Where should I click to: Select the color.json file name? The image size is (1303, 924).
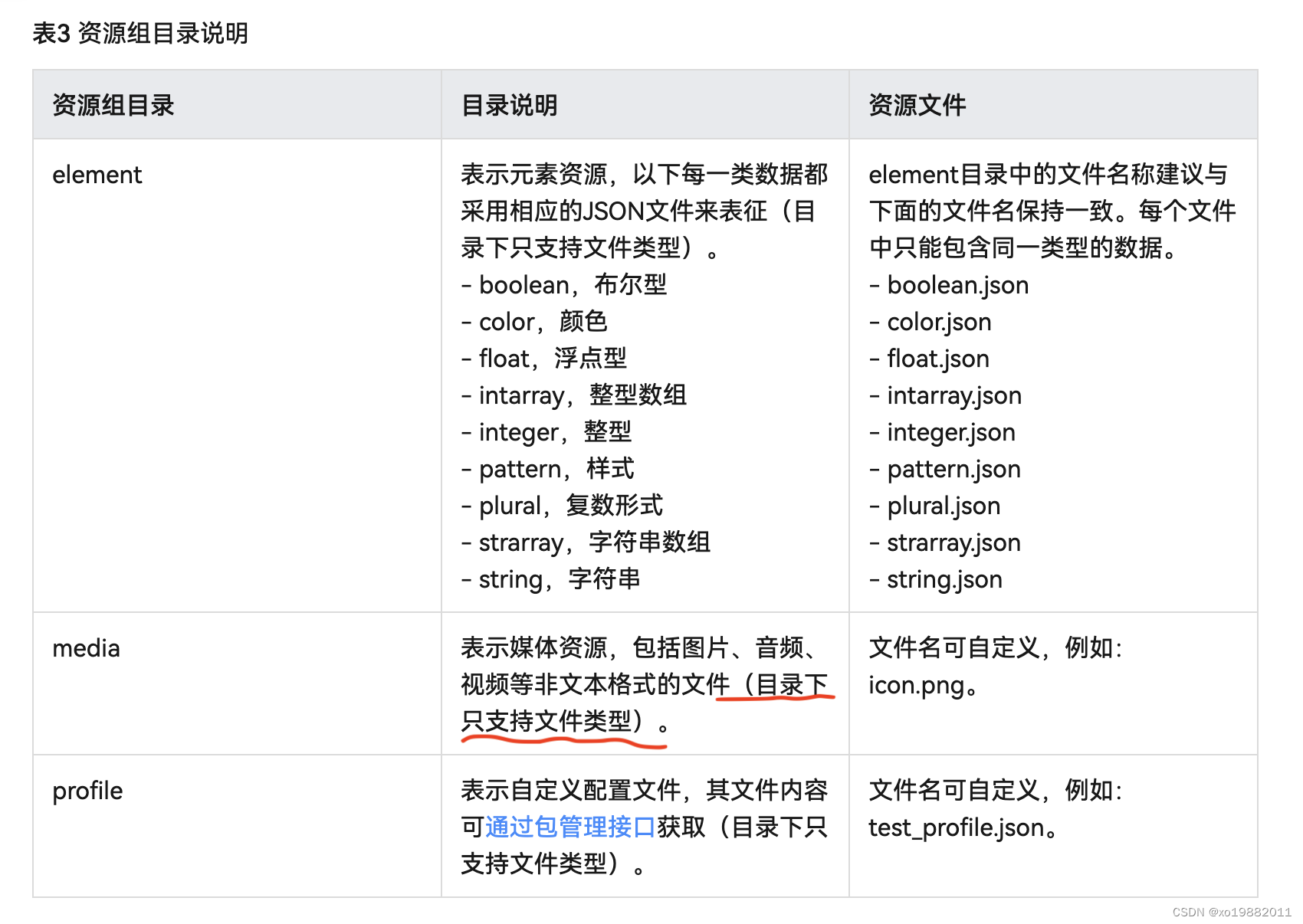[939, 321]
